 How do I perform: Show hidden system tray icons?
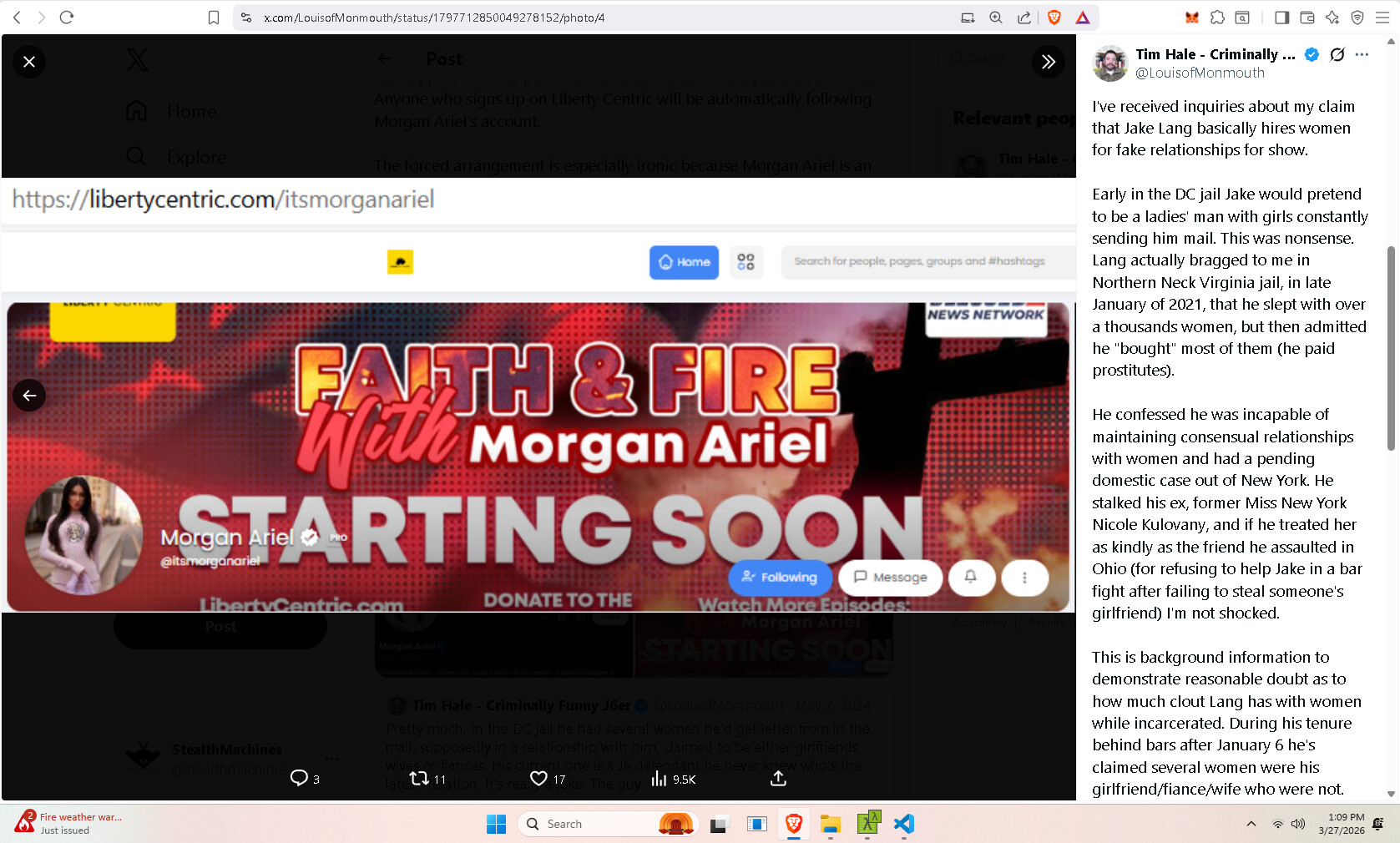[x=1251, y=824]
